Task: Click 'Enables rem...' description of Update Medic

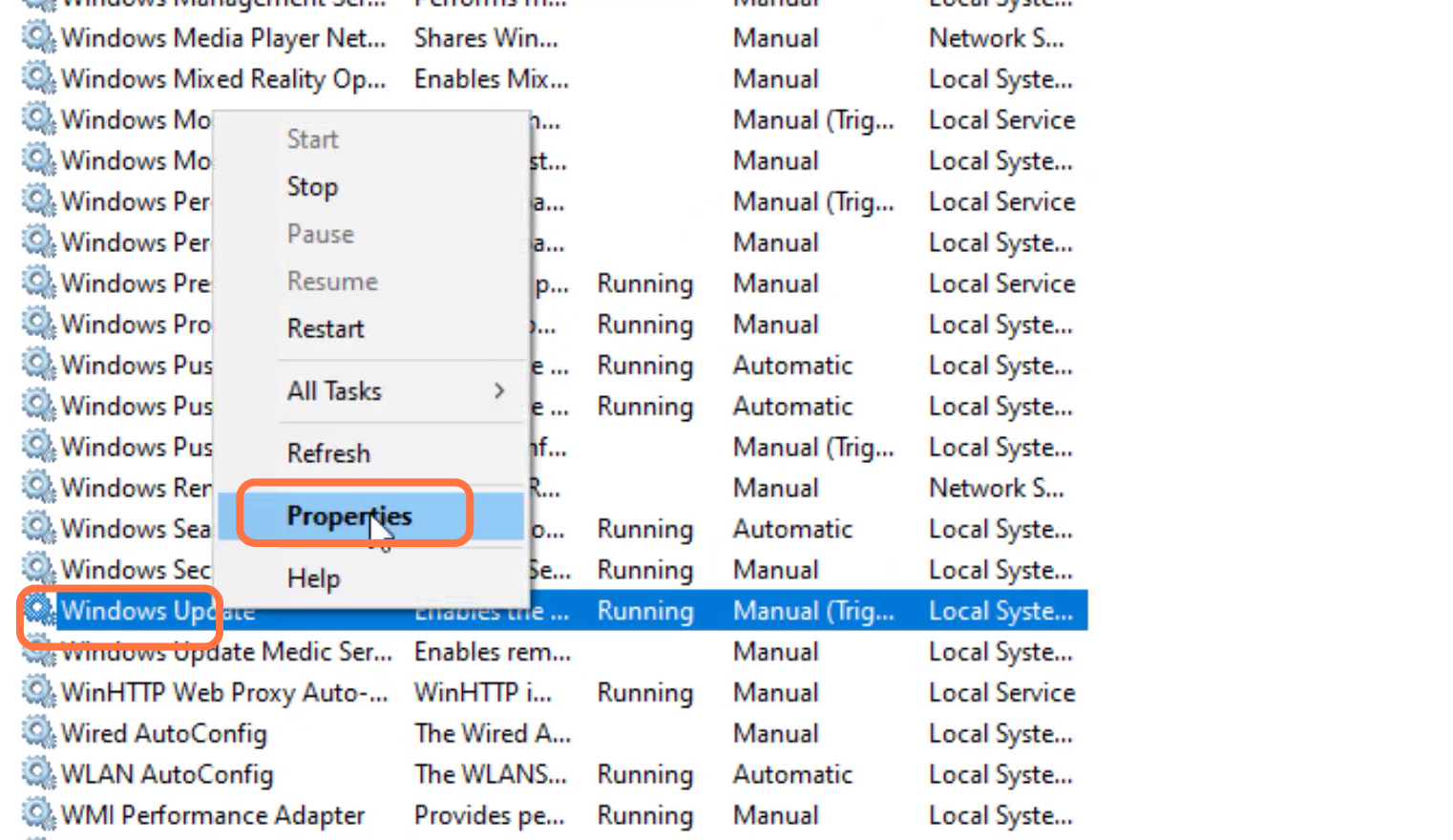Action: click(493, 652)
